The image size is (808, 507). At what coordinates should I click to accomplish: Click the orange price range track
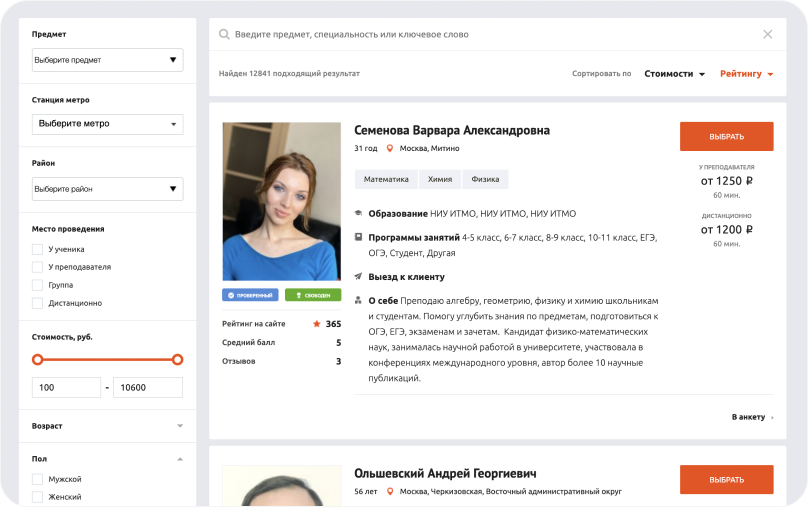pos(107,360)
